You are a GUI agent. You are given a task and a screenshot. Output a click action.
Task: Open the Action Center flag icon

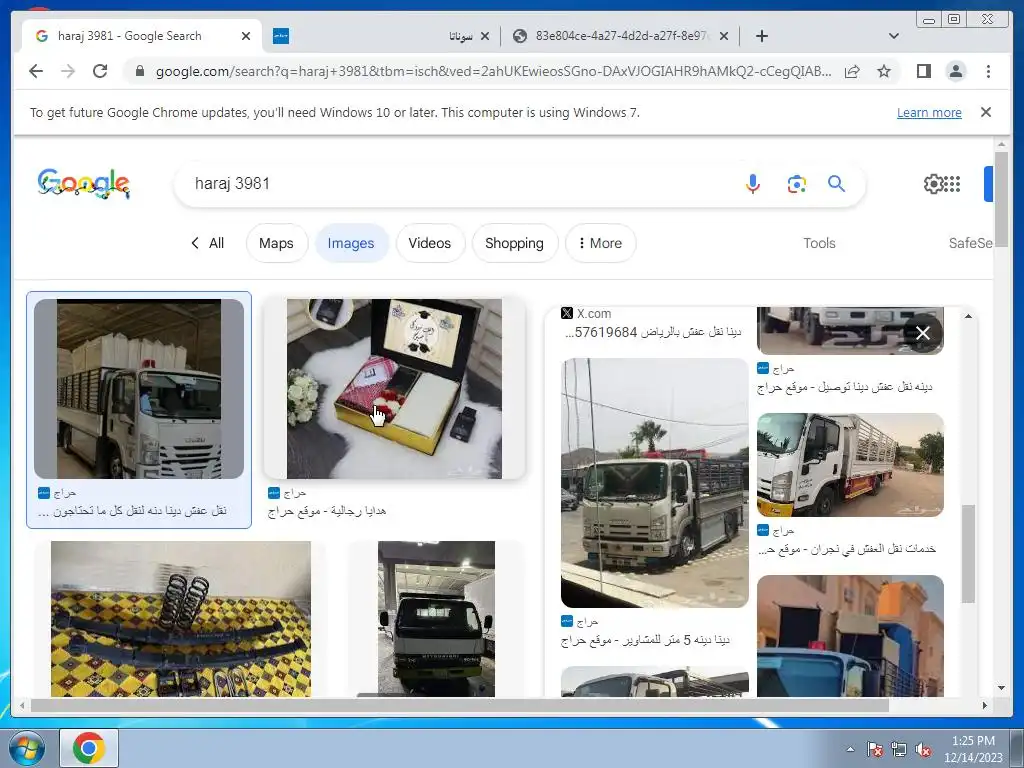874,749
